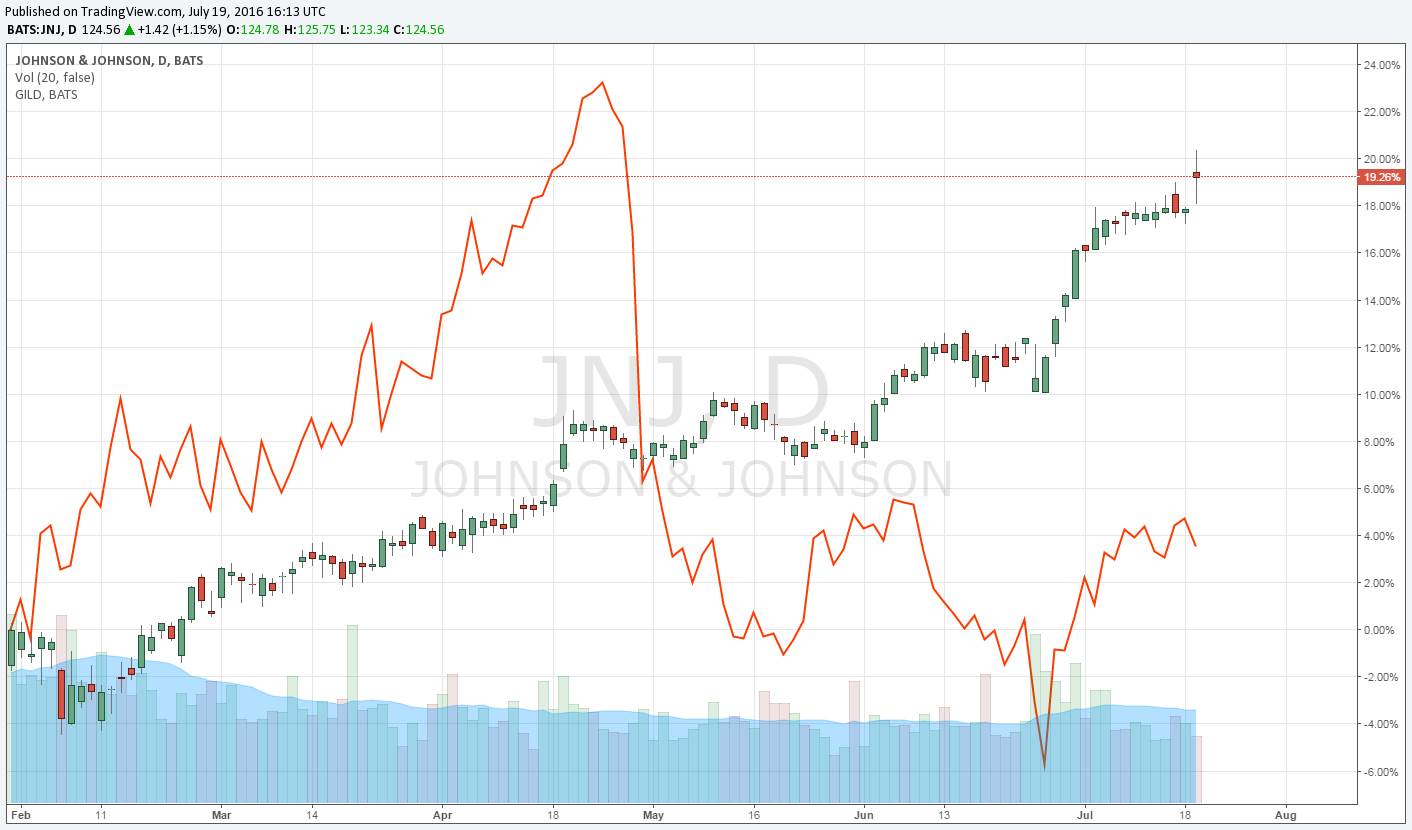Select the GILD, BATS comparison label
This screenshot has height=830, width=1412.
[46, 95]
